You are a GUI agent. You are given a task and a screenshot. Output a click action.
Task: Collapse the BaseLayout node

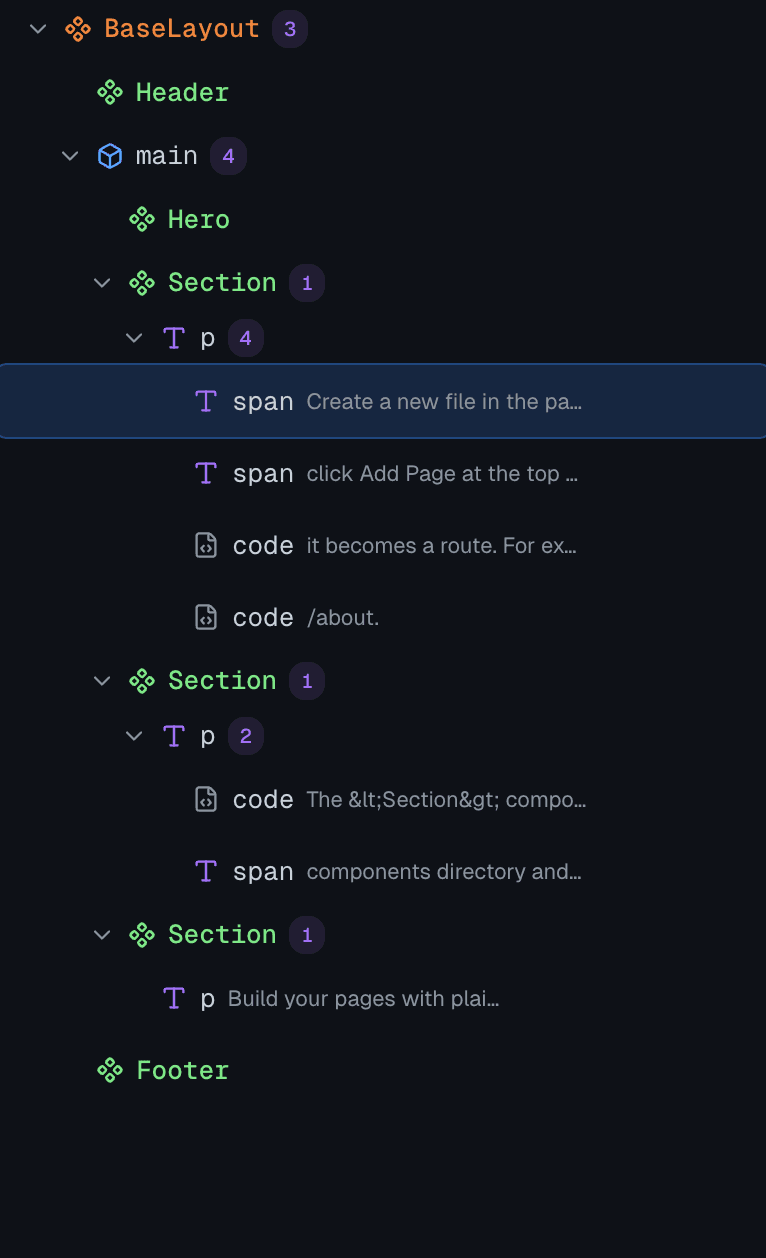point(37,29)
